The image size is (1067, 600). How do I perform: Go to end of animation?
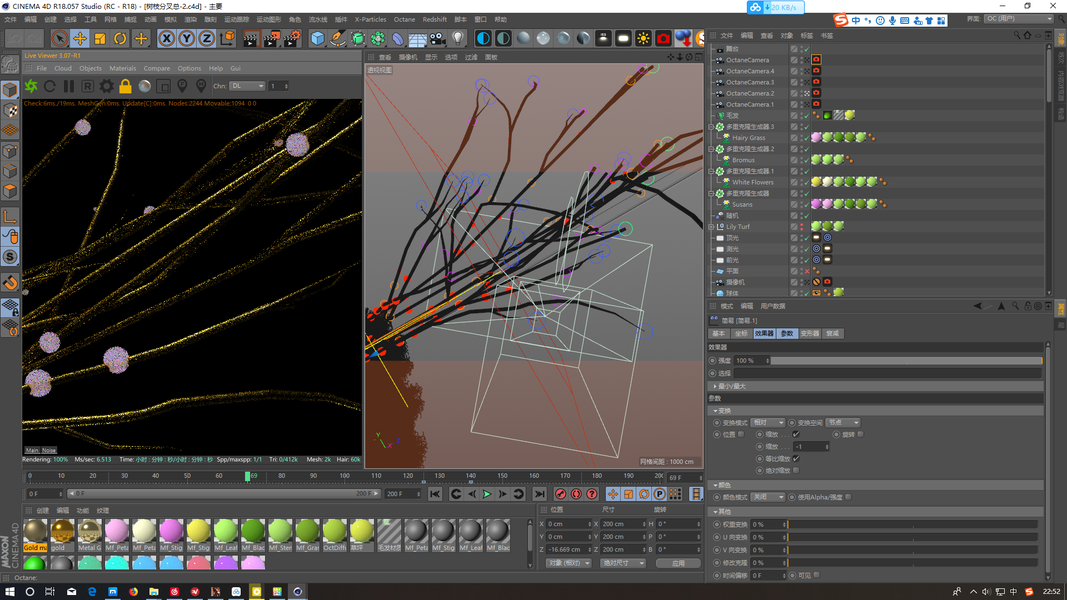point(540,495)
